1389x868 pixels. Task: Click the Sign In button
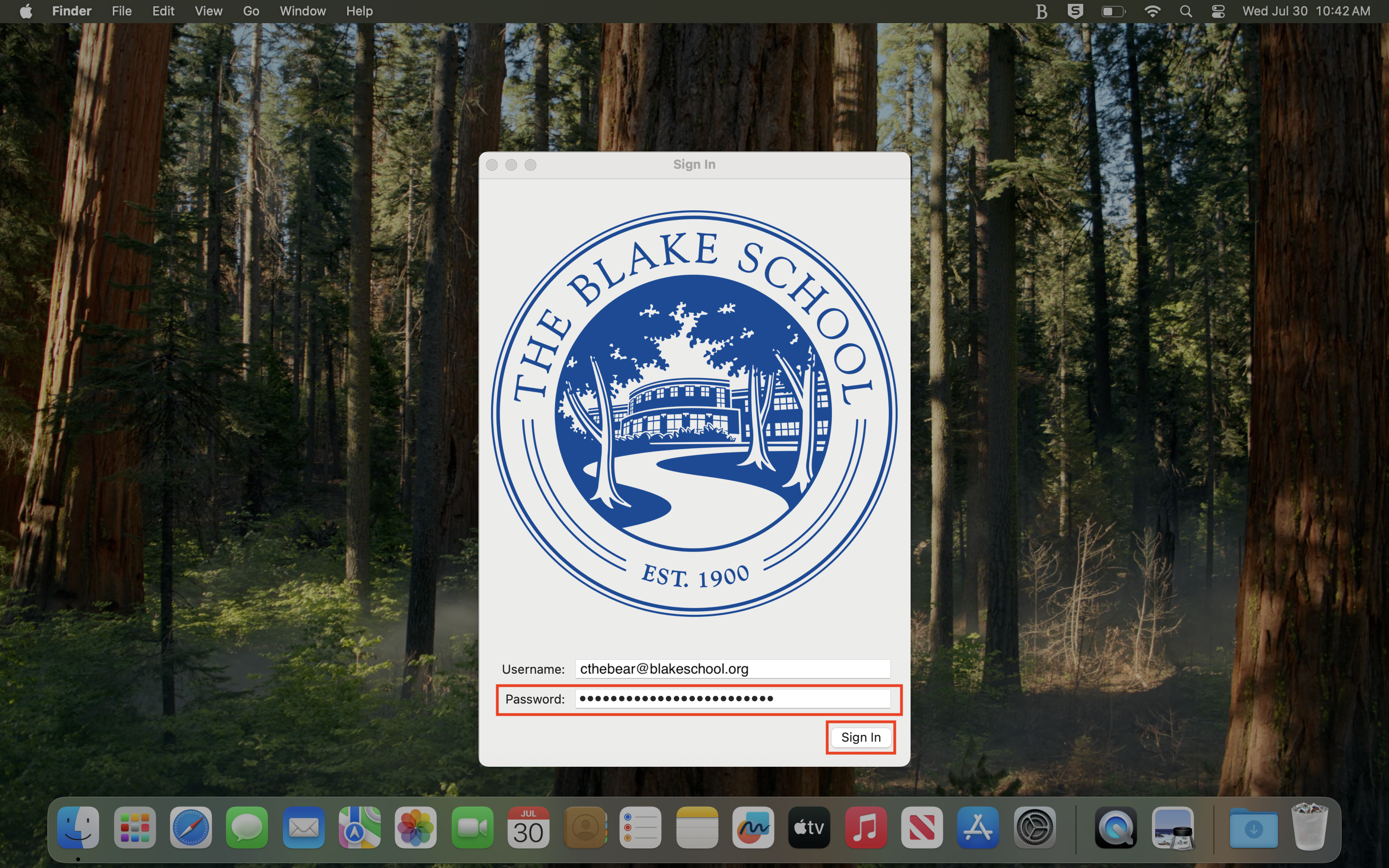pos(860,737)
